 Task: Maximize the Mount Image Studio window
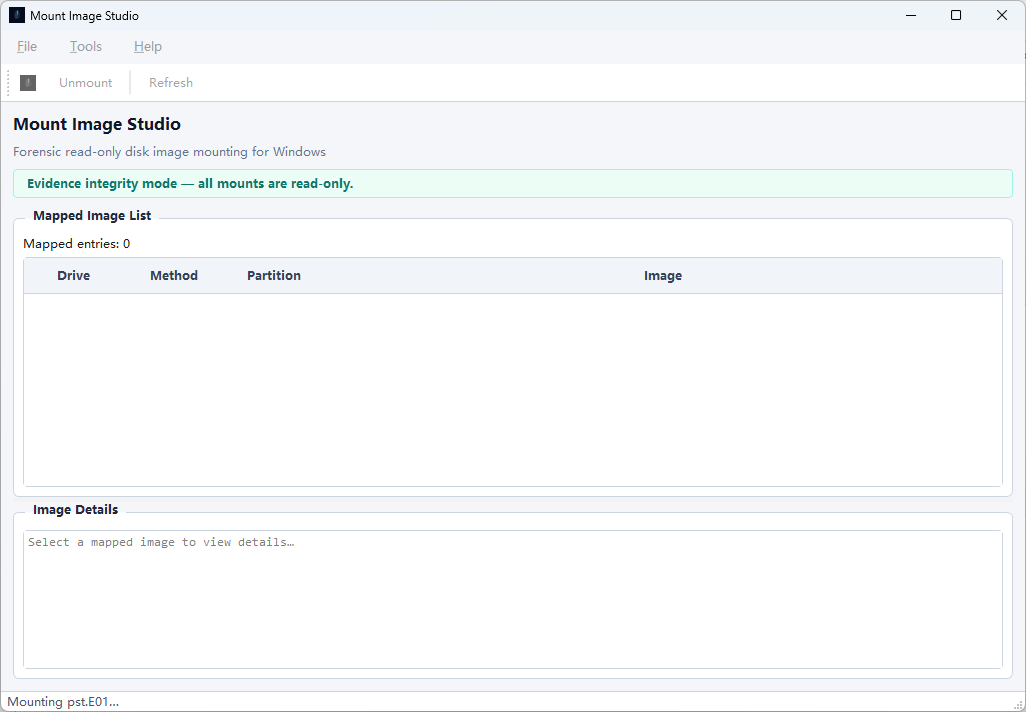pos(956,15)
